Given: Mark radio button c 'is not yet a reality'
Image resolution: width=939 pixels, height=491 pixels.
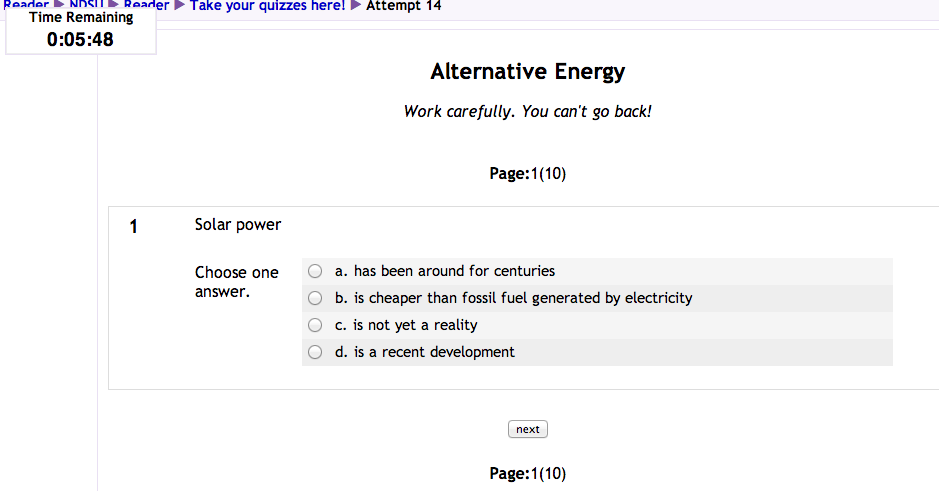Looking at the screenshot, I should tap(315, 325).
